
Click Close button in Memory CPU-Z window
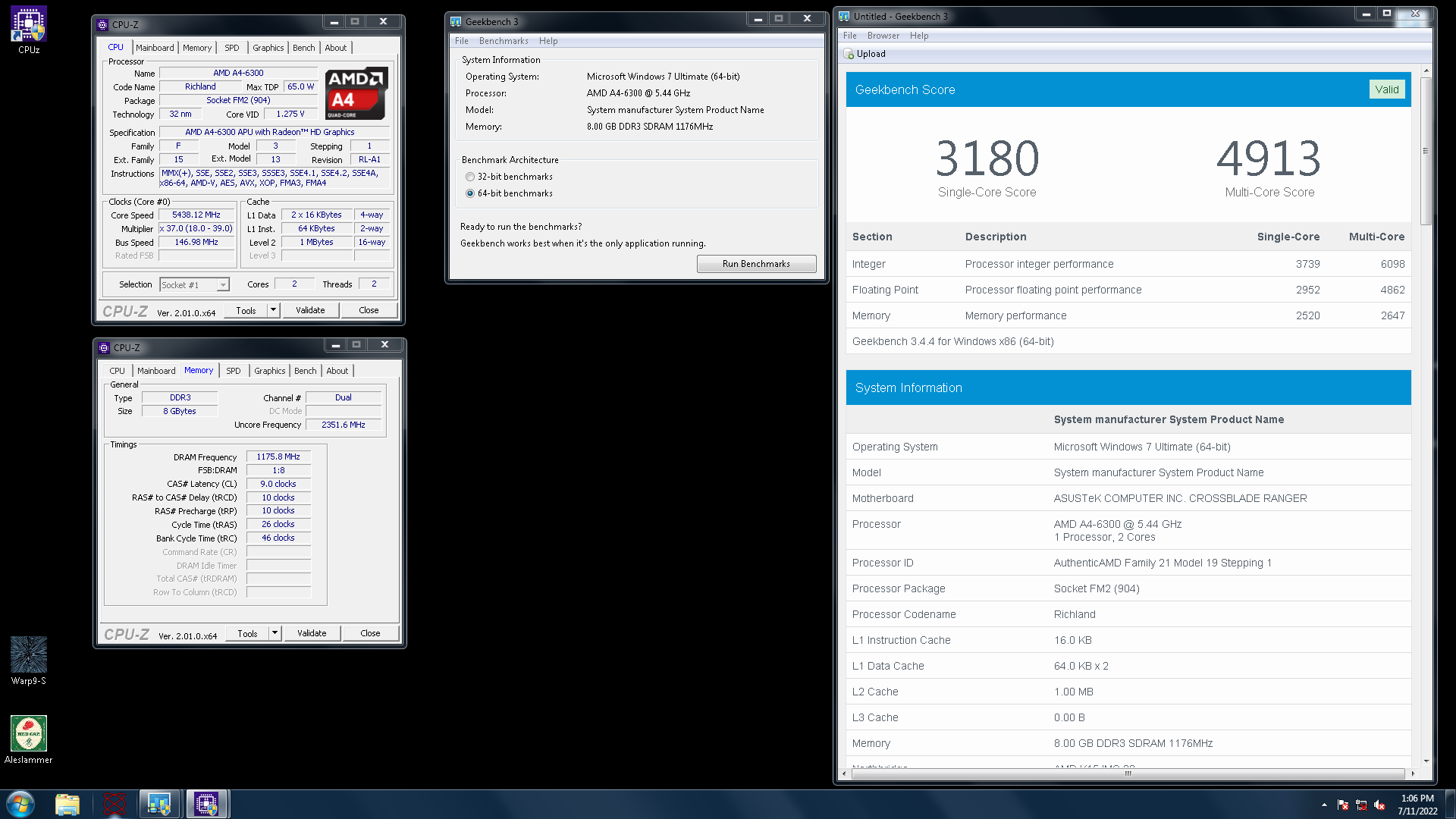pyautogui.click(x=370, y=633)
